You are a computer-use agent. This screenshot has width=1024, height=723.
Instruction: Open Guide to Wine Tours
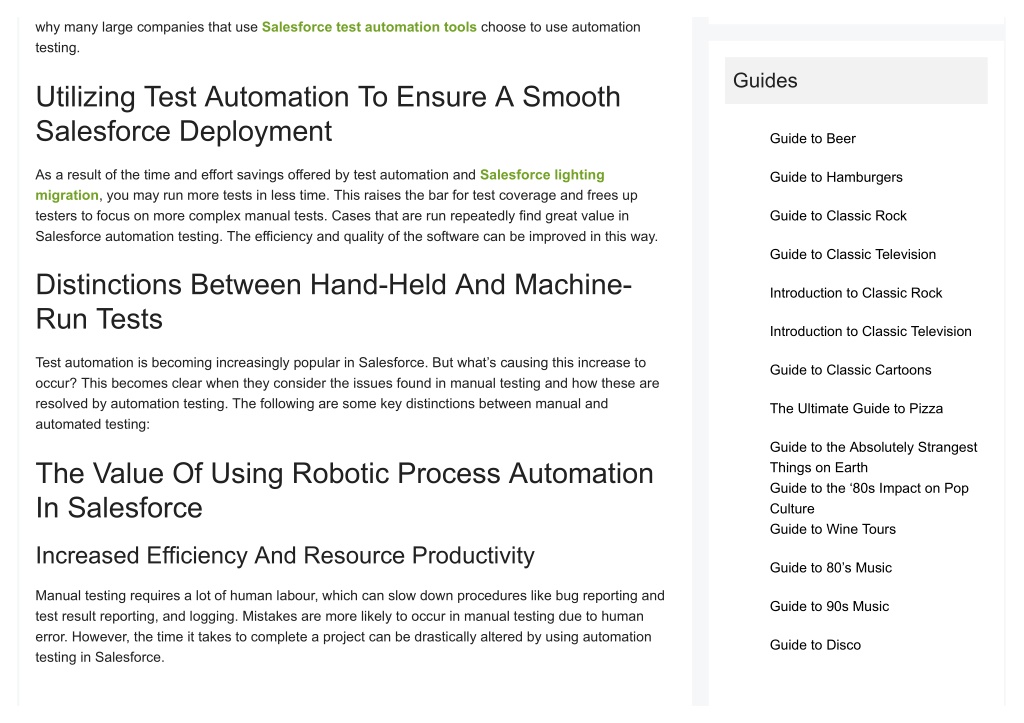[x=833, y=529]
